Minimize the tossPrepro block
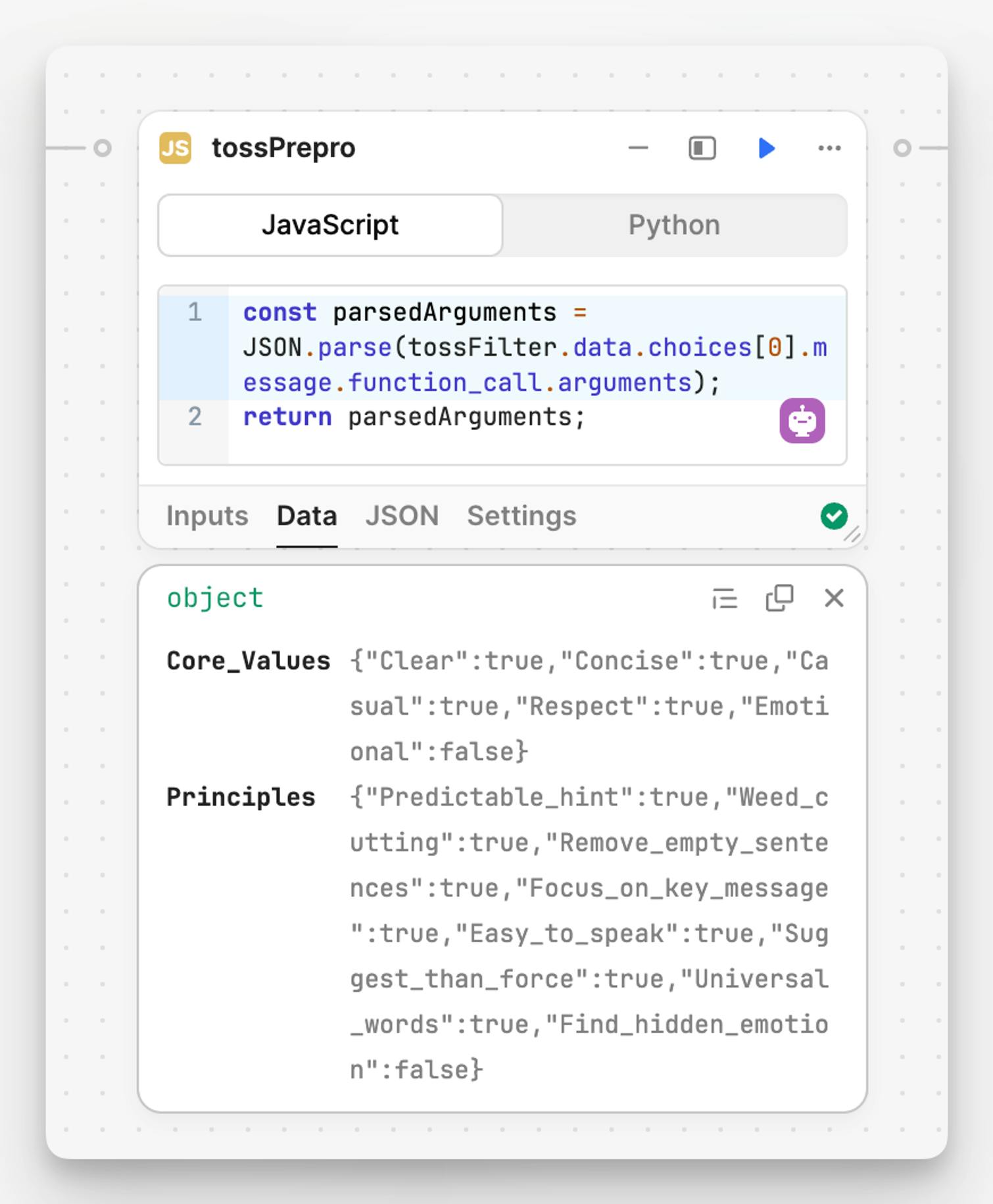Screen dimensions: 993x1204 tap(638, 148)
